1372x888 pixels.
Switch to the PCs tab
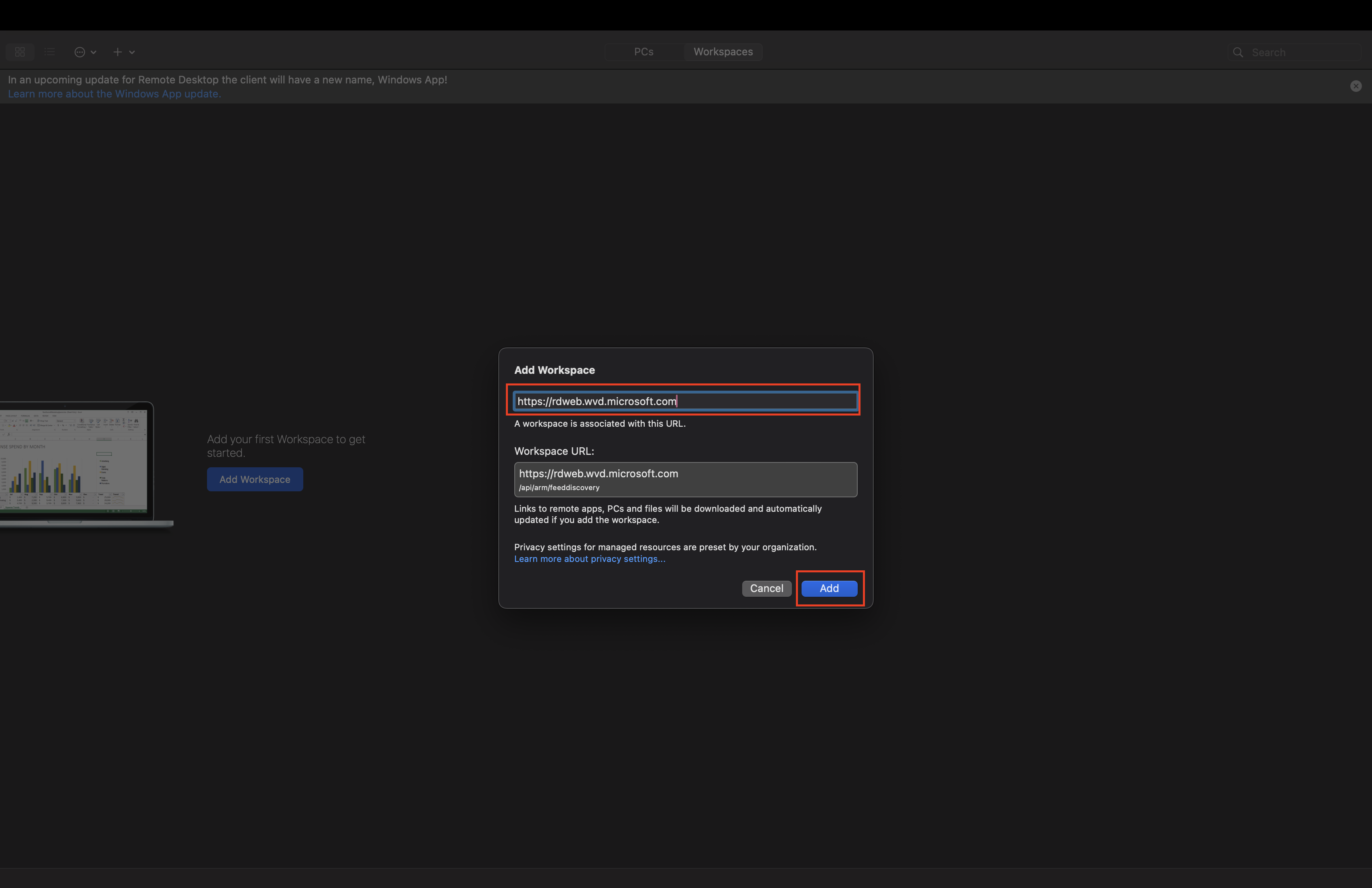point(643,52)
